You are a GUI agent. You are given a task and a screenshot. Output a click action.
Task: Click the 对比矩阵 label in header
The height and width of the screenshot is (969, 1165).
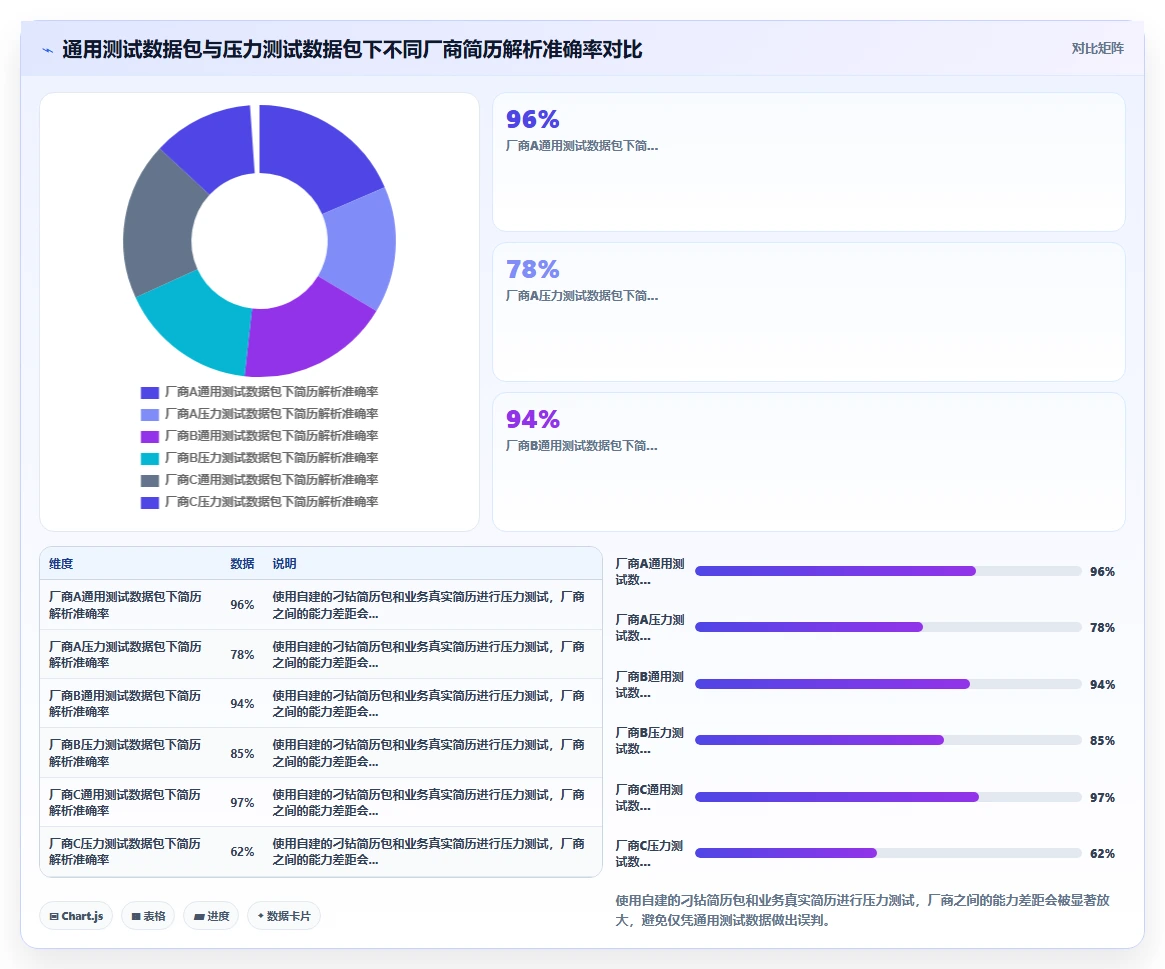pyautogui.click(x=1097, y=48)
